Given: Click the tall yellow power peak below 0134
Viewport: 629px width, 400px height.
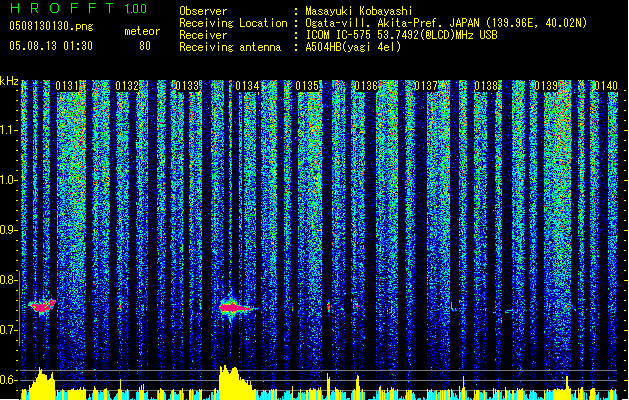Looking at the screenshot, I should pyautogui.click(x=235, y=382).
